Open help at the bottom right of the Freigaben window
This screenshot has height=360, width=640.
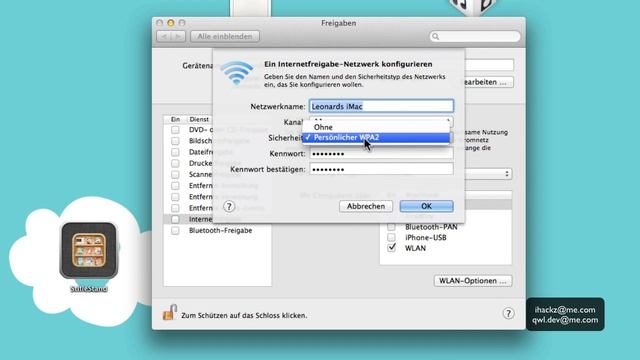tap(508, 313)
